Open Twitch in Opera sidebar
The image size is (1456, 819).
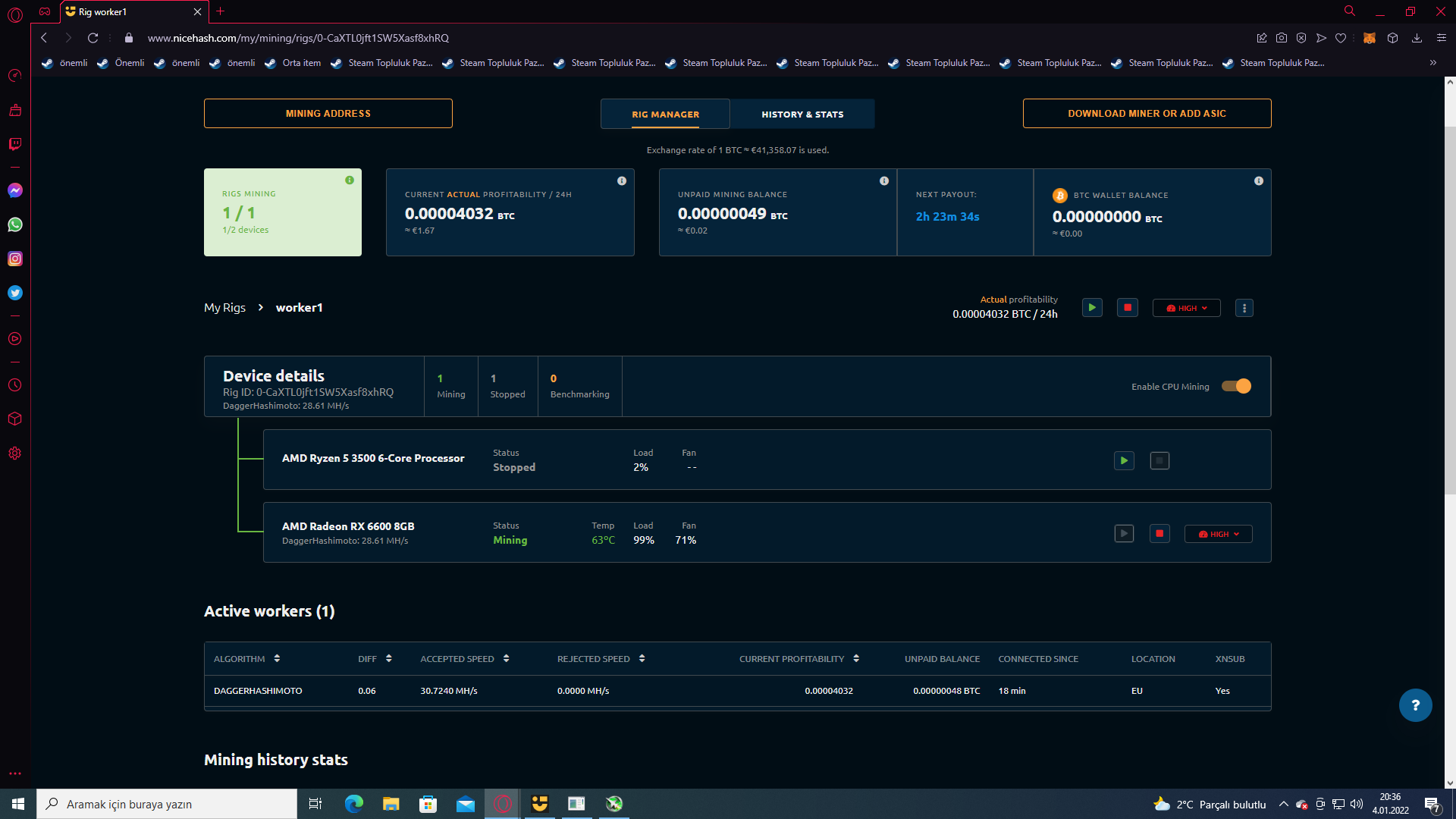15,144
